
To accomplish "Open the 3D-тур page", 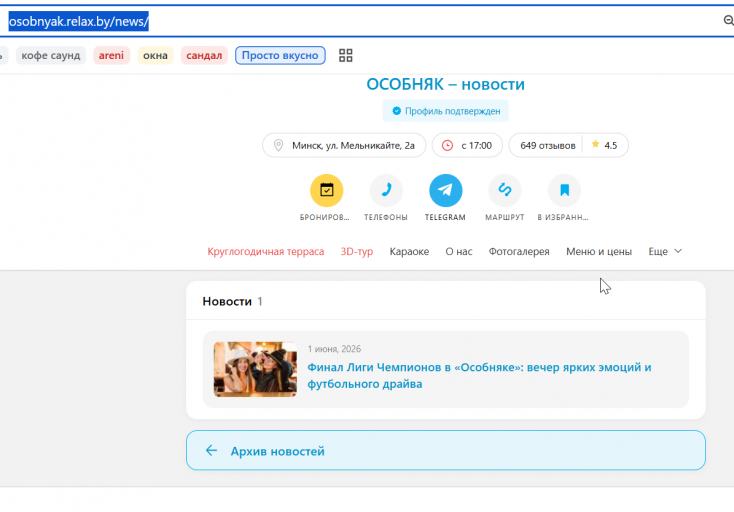I will (357, 251).
